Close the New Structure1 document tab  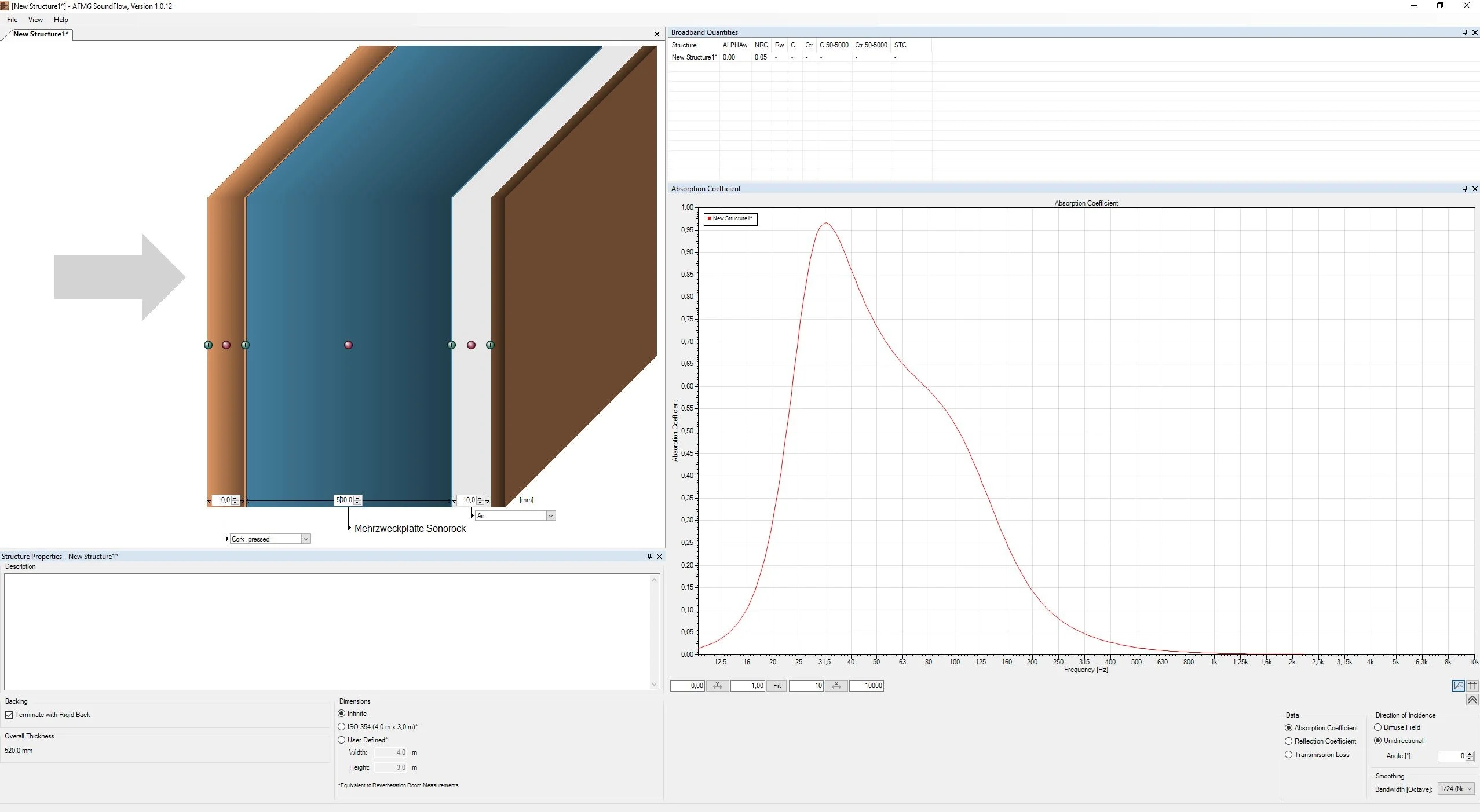click(657, 34)
